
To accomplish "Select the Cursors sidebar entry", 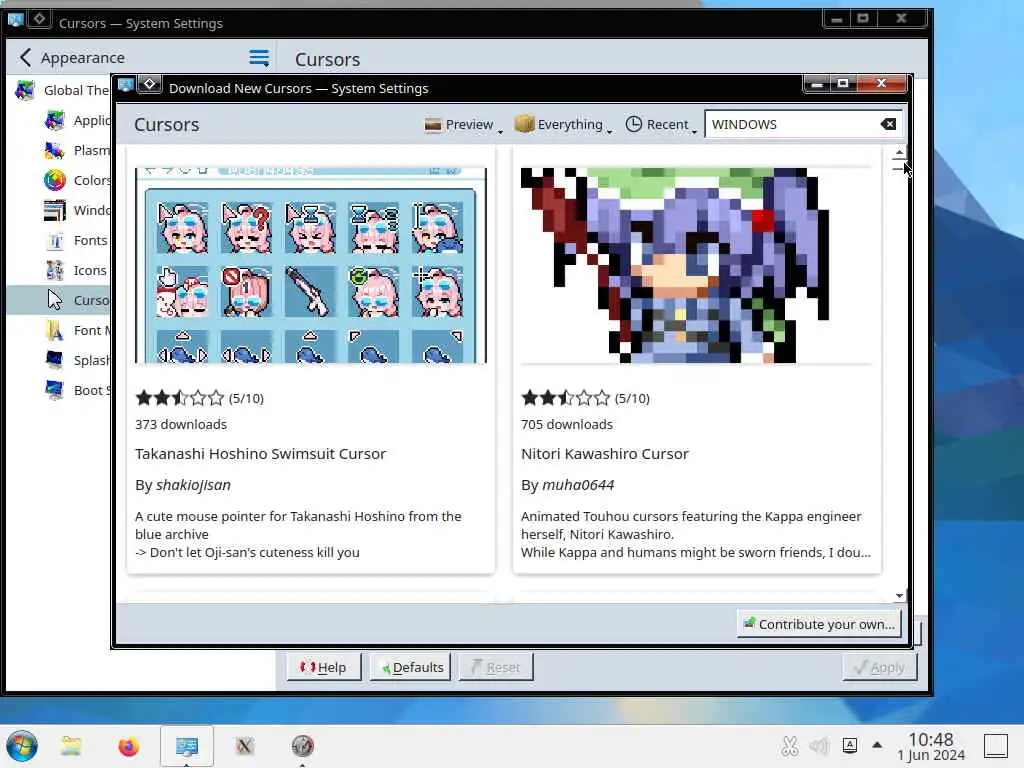I will pyautogui.click(x=59, y=300).
